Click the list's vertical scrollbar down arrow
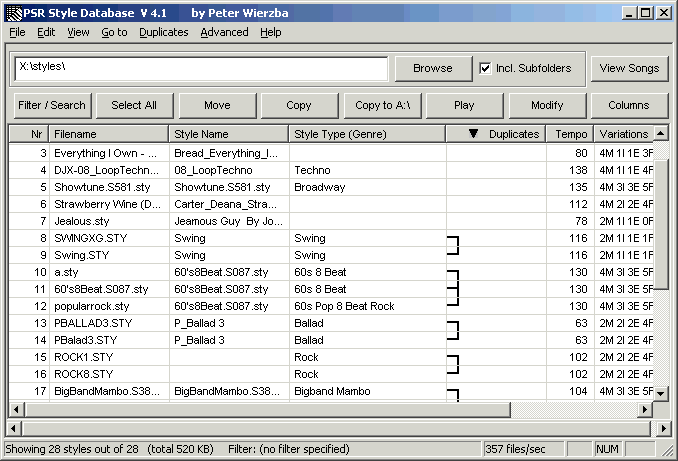This screenshot has height=461, width=678. pyautogui.click(x=660, y=393)
